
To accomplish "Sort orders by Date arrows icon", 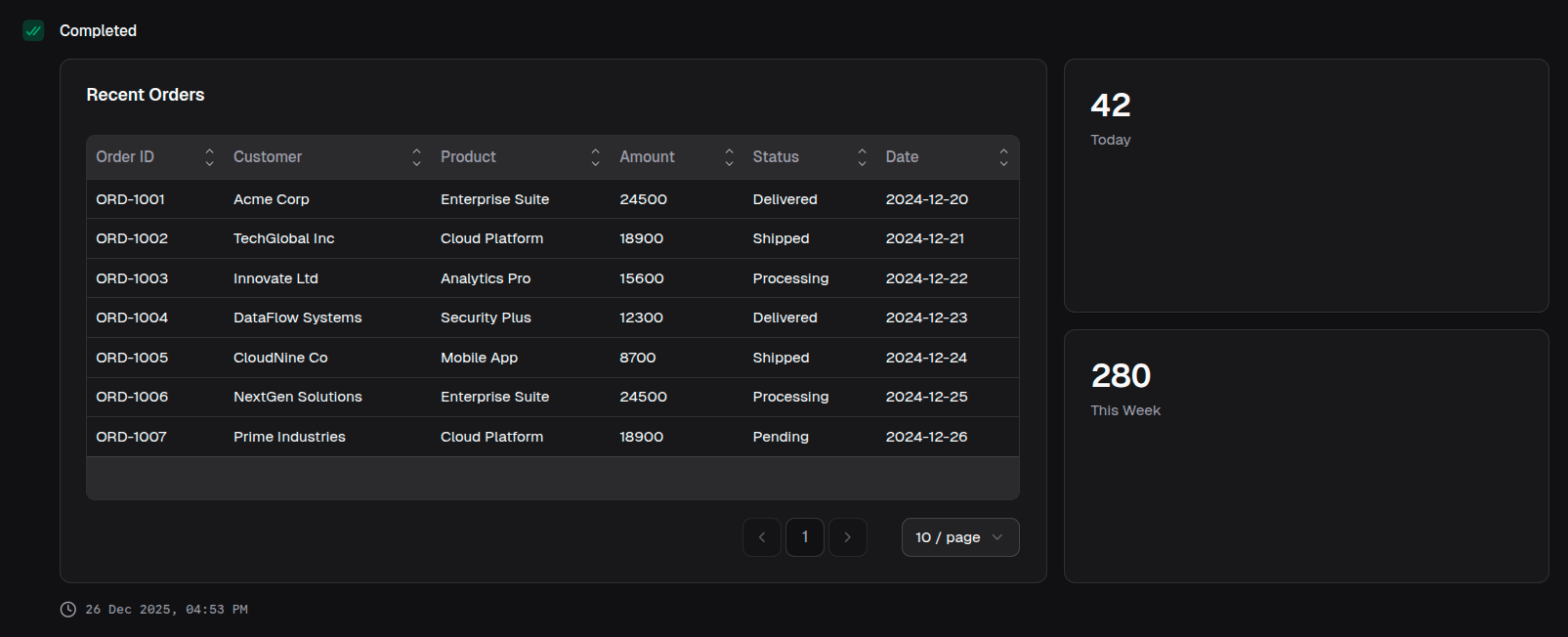I will click(x=1003, y=157).
